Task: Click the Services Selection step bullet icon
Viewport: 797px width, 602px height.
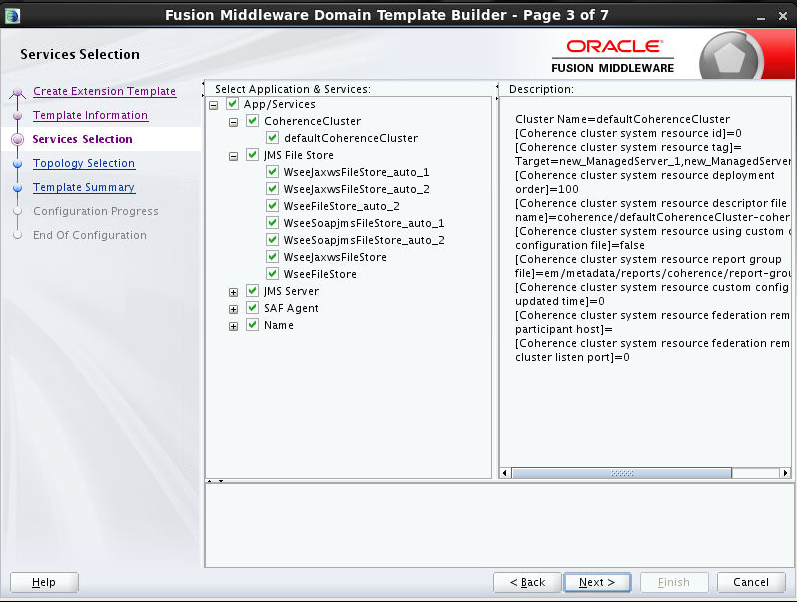Action: (18, 139)
